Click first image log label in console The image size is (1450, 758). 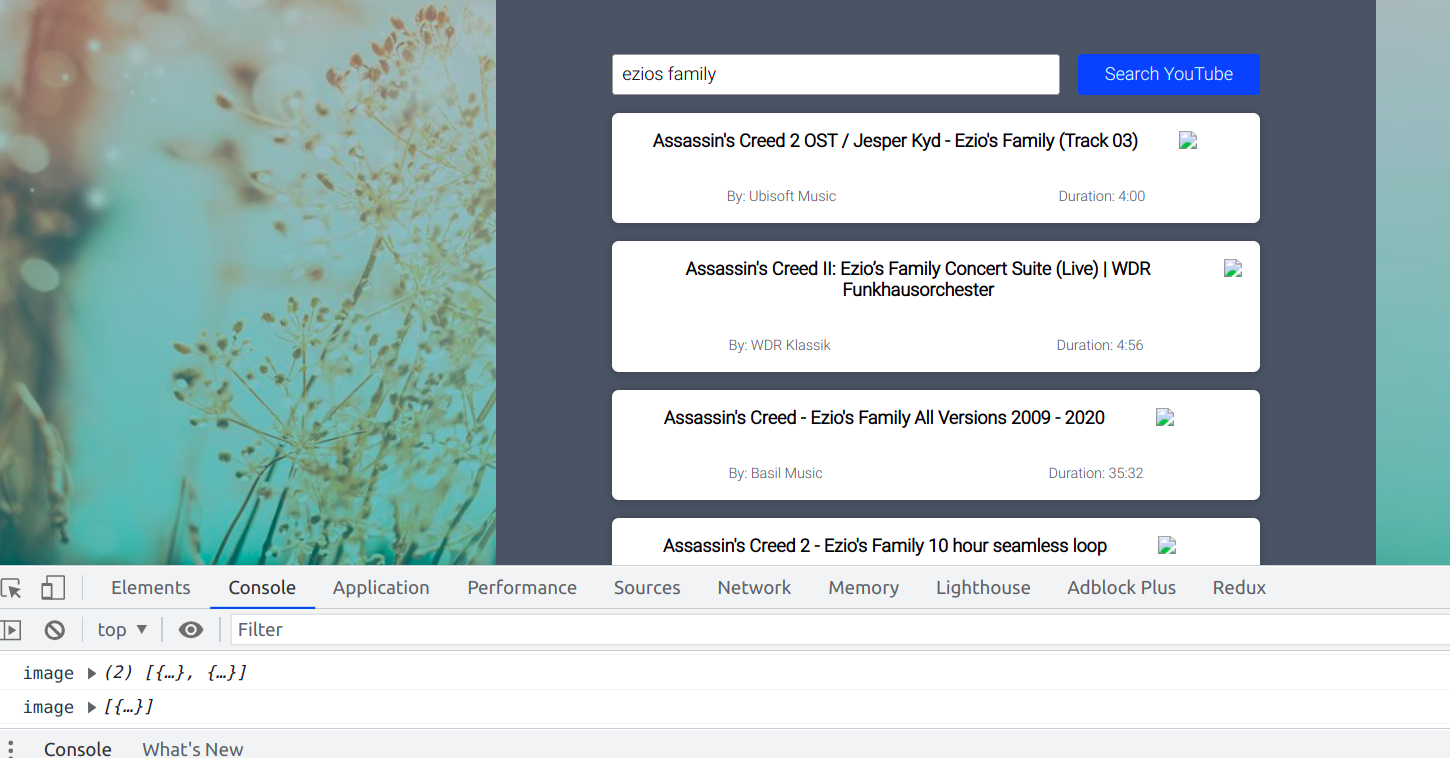click(x=49, y=674)
